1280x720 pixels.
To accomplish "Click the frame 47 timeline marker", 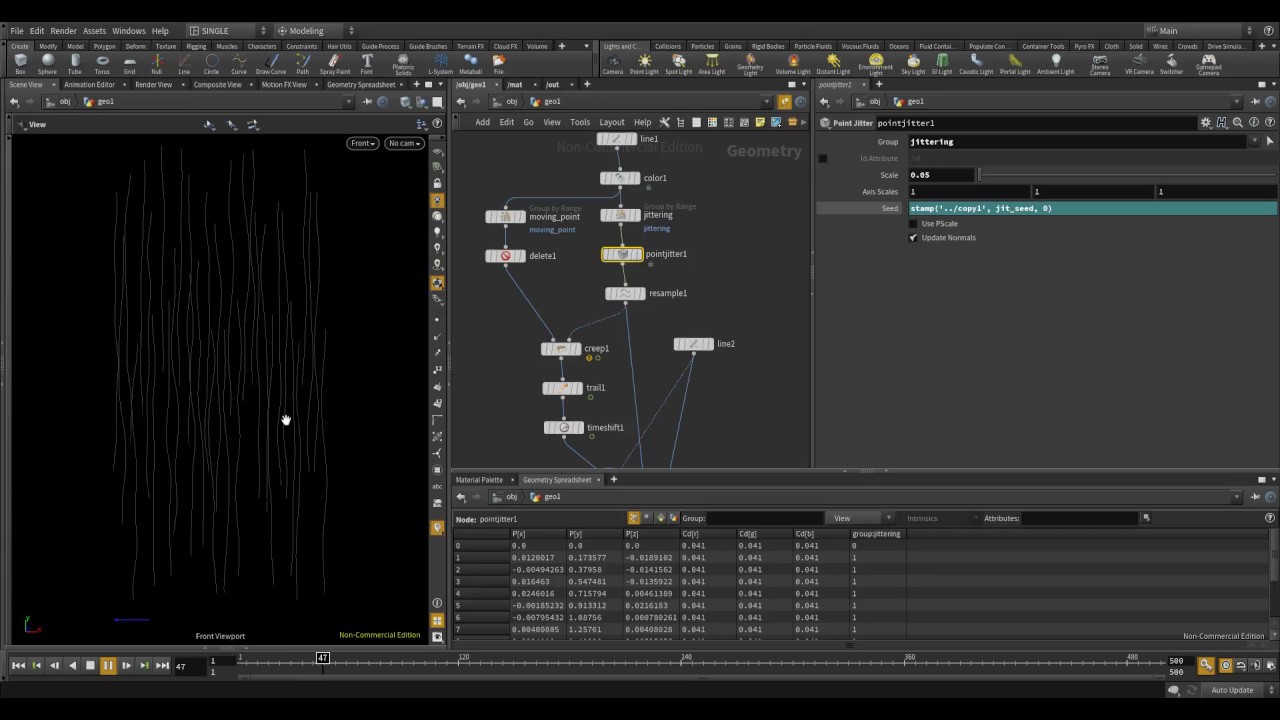I will [x=322, y=657].
